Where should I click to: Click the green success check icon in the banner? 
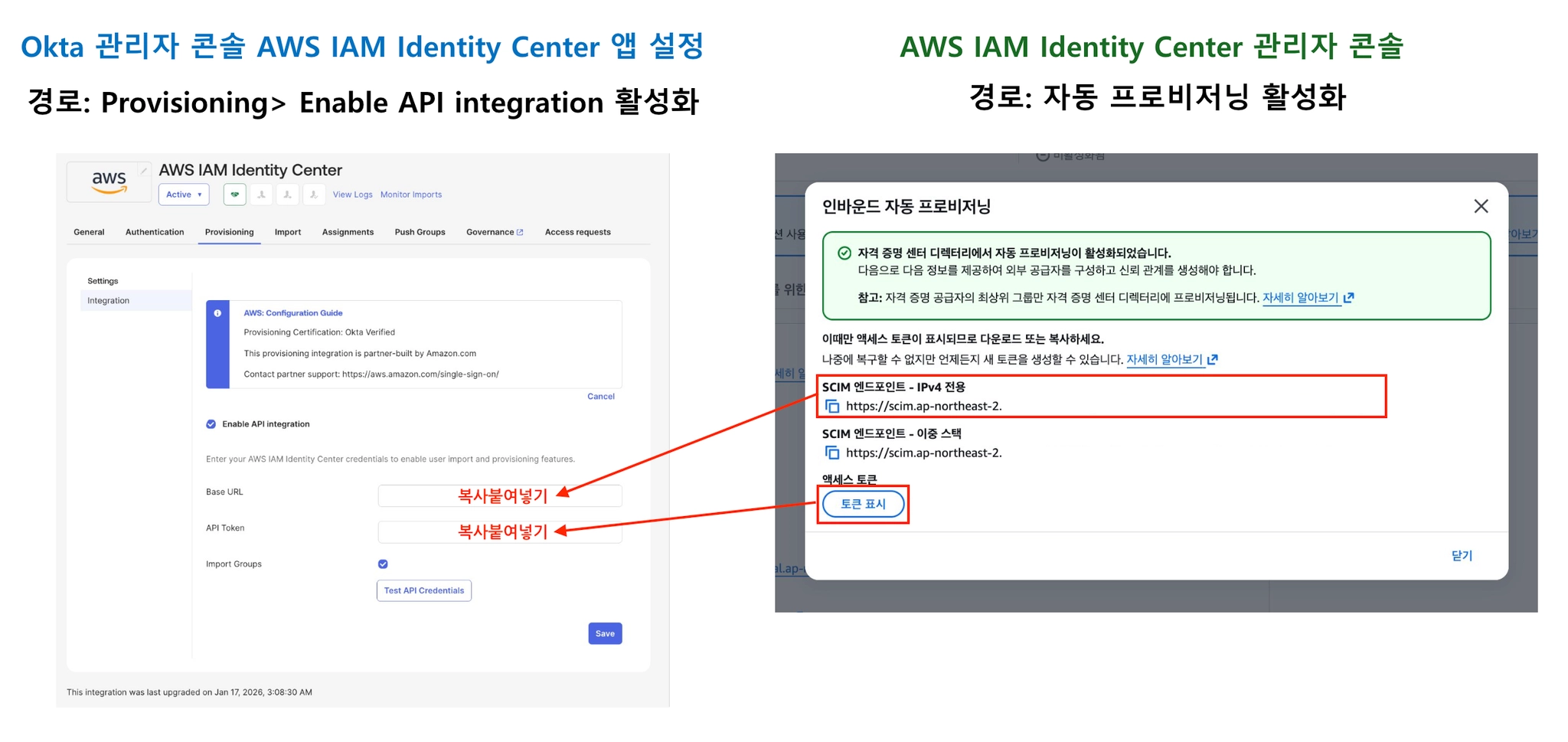click(844, 253)
